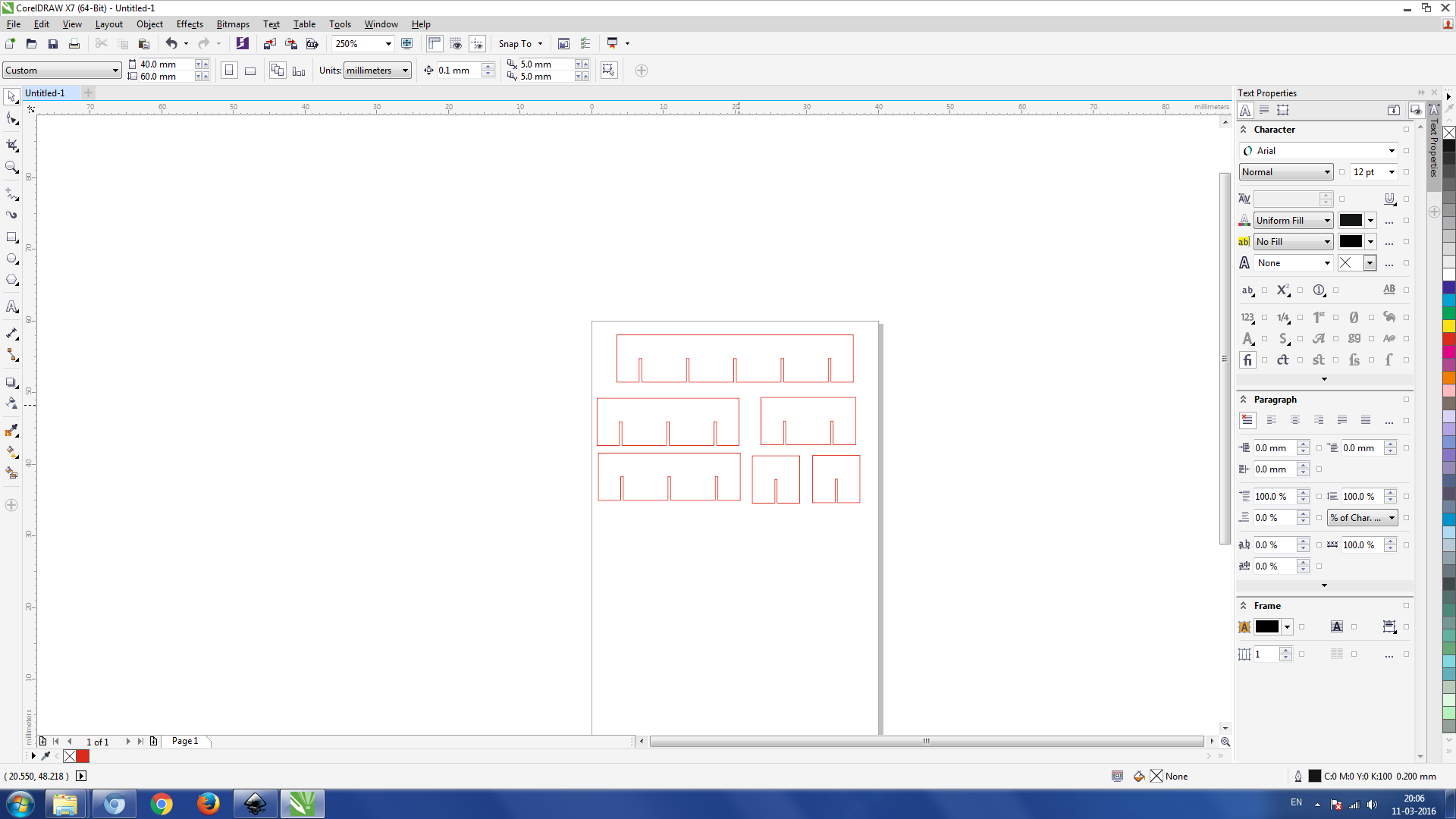Viewport: 1456px width, 819px height.
Task: Open the Units millimeters dropdown
Action: click(405, 71)
